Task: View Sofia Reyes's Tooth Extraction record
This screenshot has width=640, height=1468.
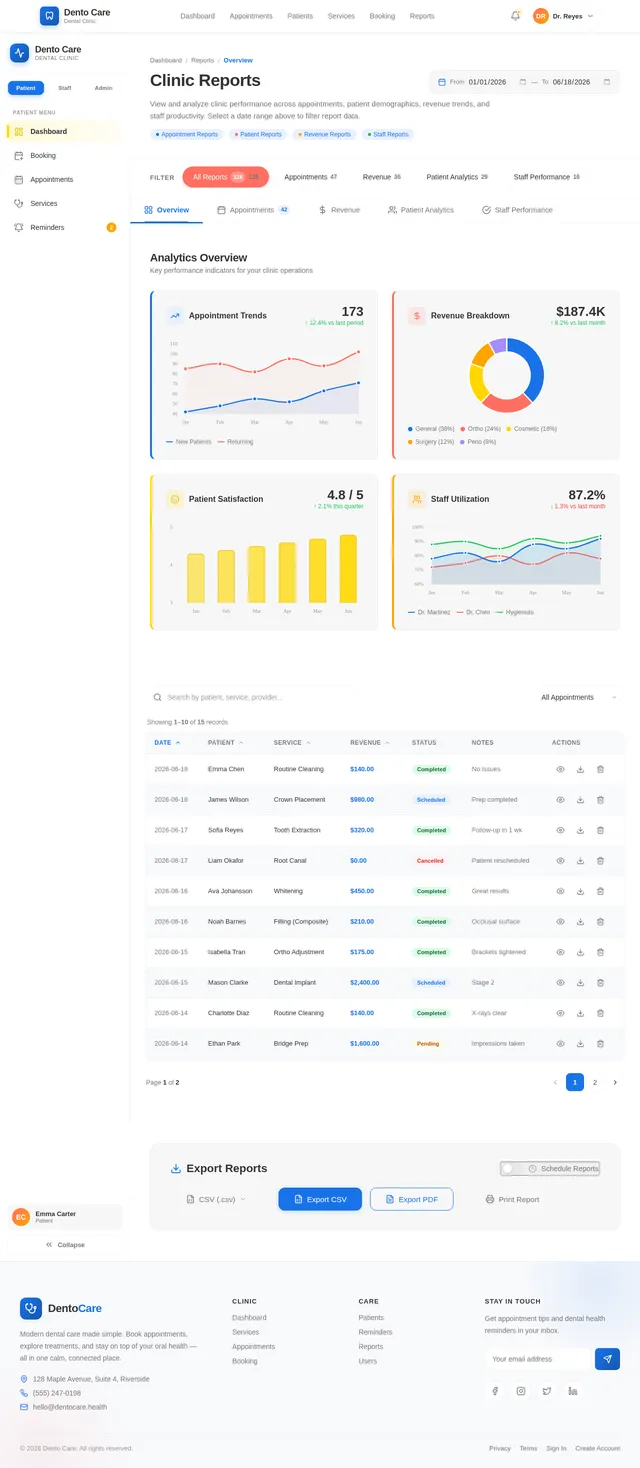Action: click(560, 830)
